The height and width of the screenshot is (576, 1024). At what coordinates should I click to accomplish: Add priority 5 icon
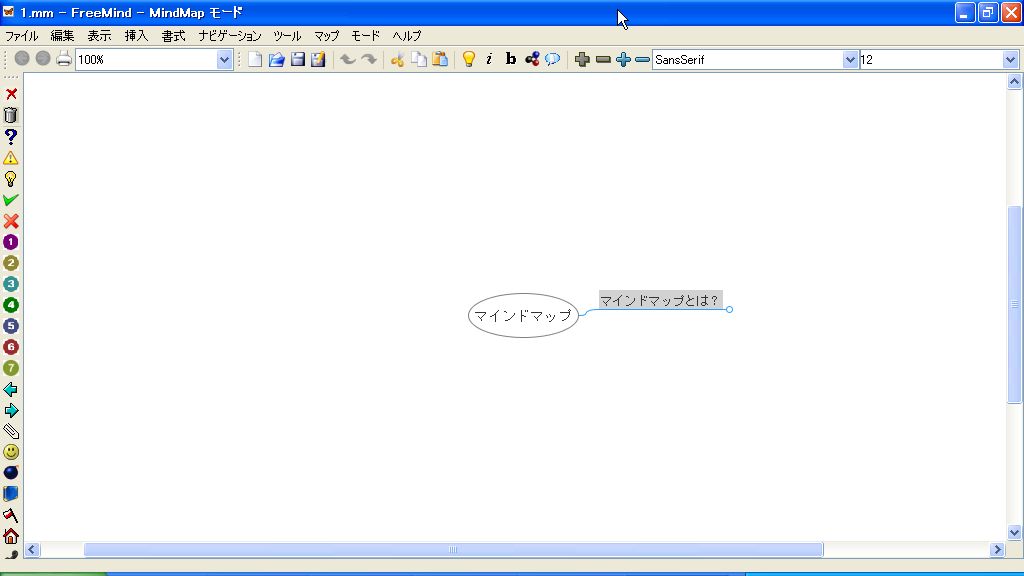(10, 326)
